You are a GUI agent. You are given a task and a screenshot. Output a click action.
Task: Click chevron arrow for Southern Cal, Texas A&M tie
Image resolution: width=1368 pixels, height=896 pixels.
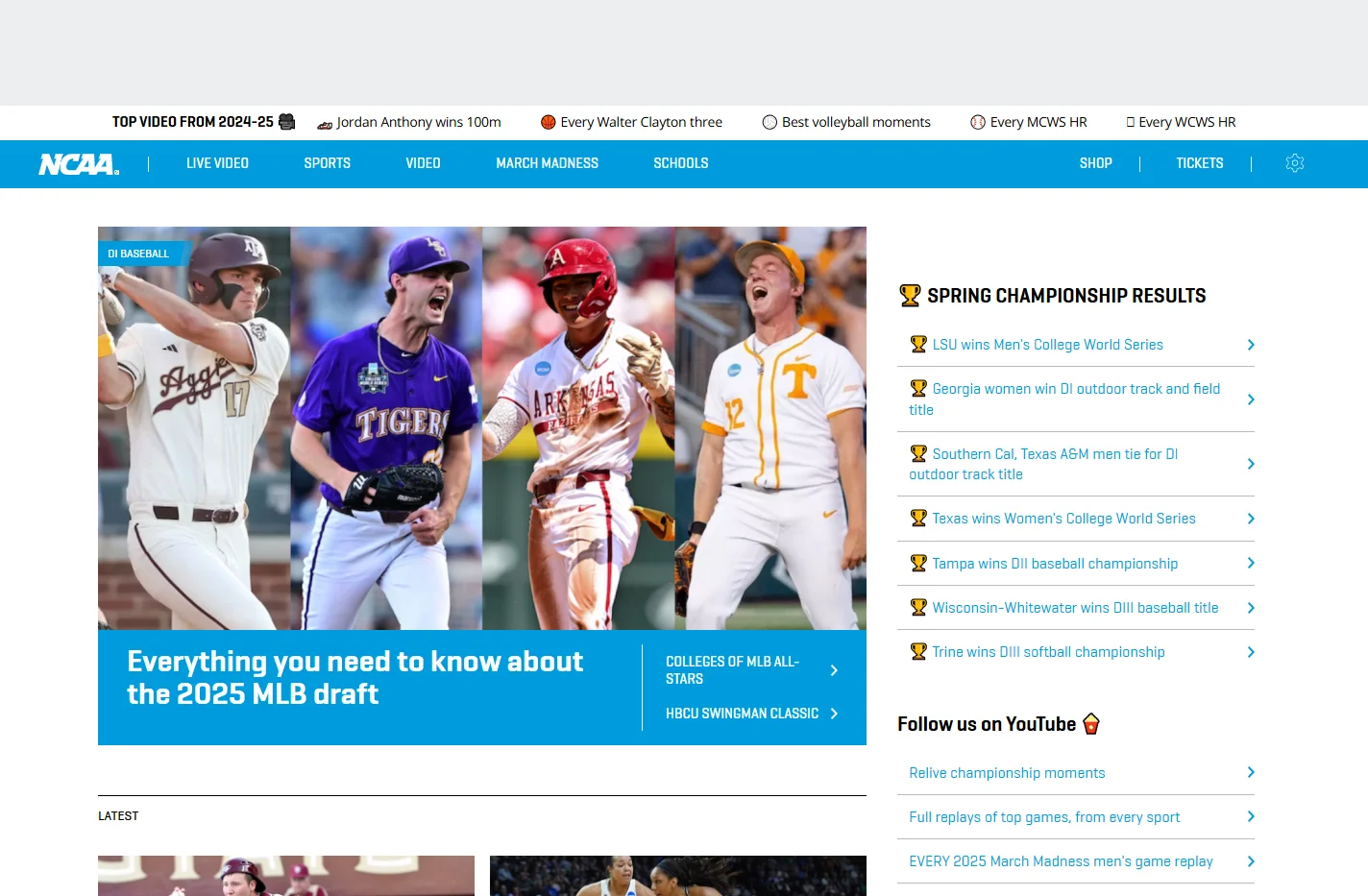1251,464
